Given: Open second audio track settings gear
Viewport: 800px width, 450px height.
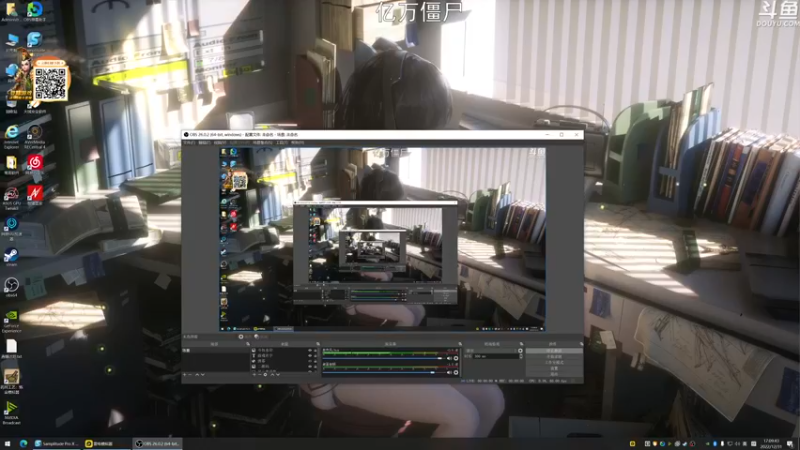Looking at the screenshot, I should click(x=456, y=372).
